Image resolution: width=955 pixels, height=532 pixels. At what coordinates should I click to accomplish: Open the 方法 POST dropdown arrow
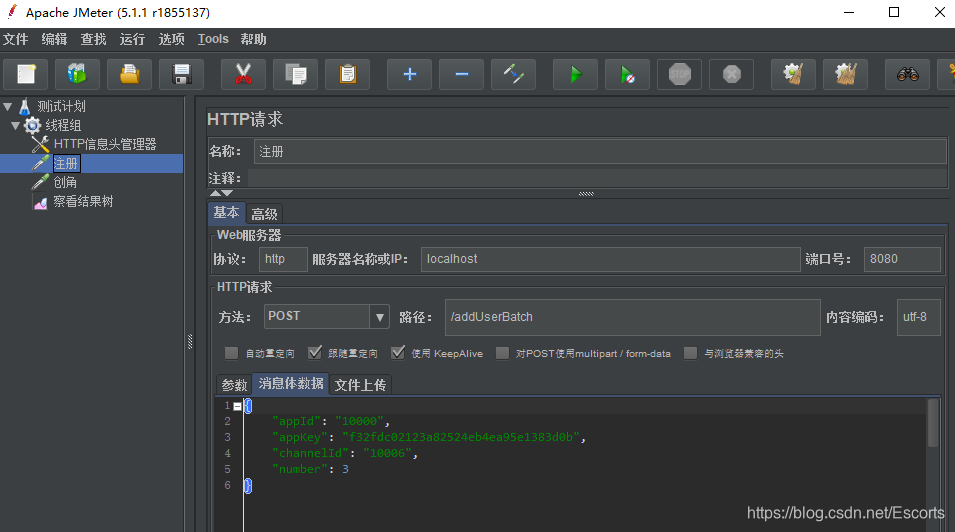click(379, 317)
